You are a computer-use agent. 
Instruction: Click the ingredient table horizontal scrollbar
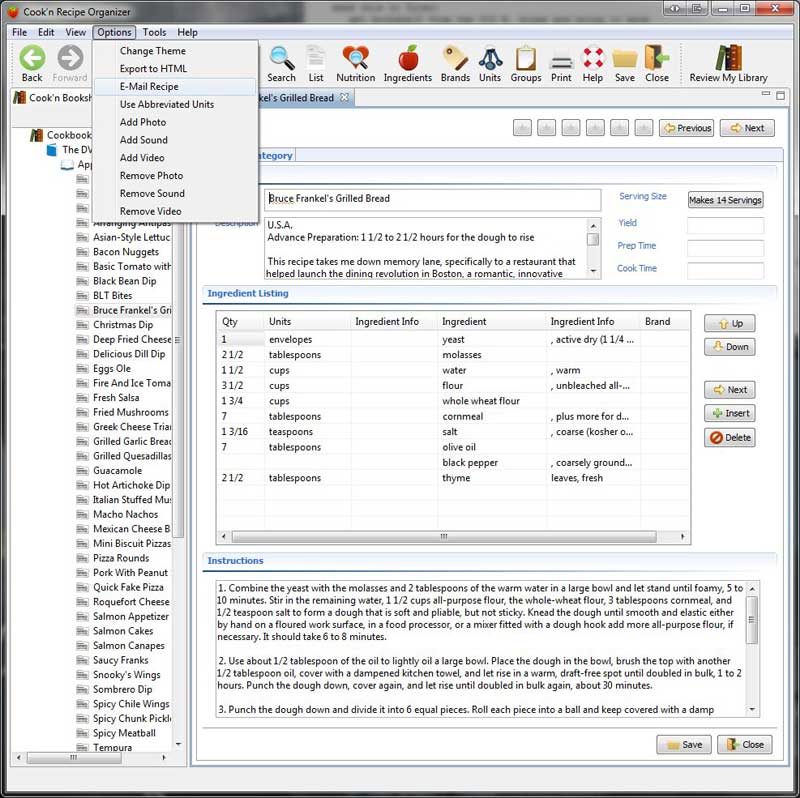444,536
